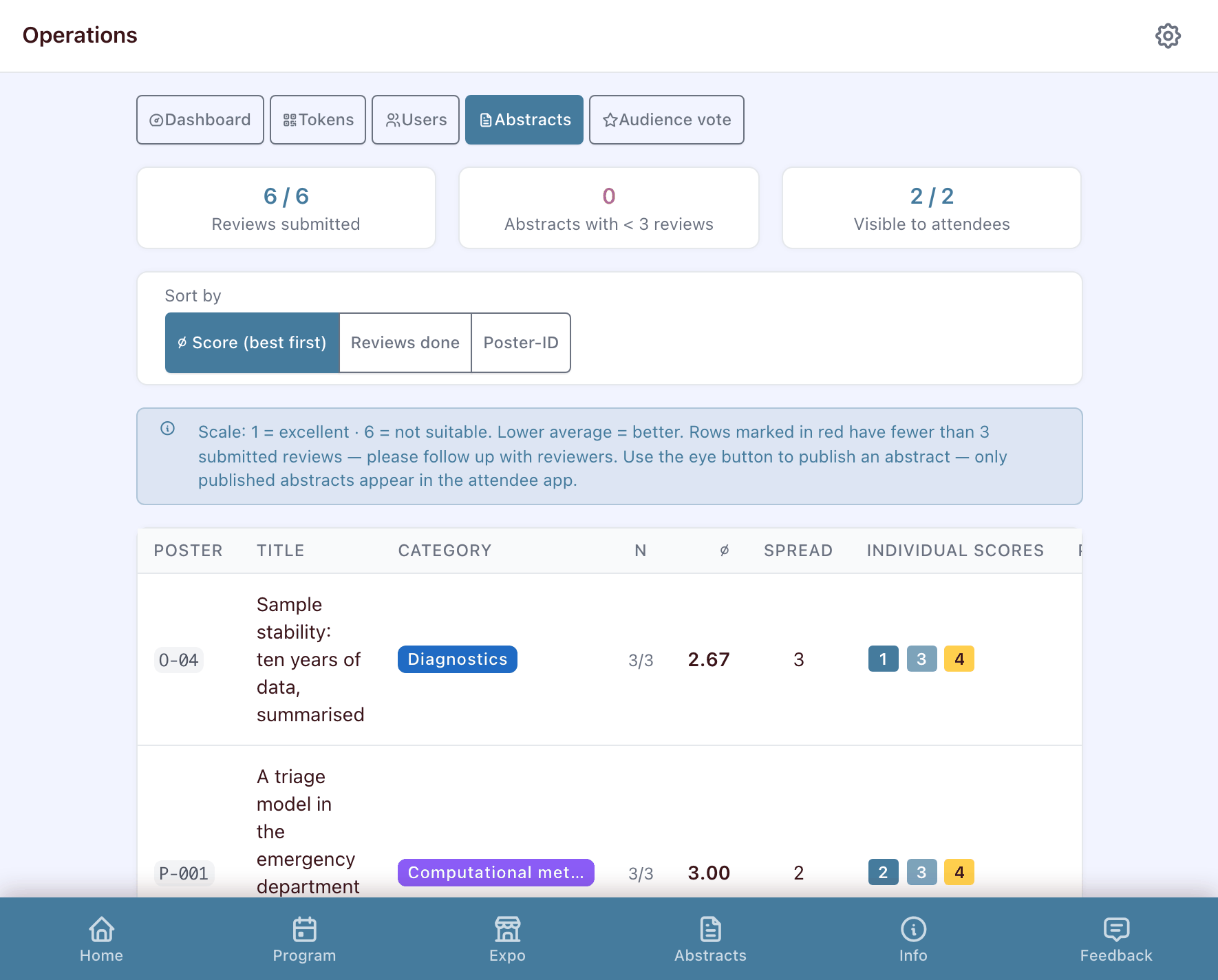Open Program in bottom navigation
Screen dimensions: 1218x980
tap(304, 939)
